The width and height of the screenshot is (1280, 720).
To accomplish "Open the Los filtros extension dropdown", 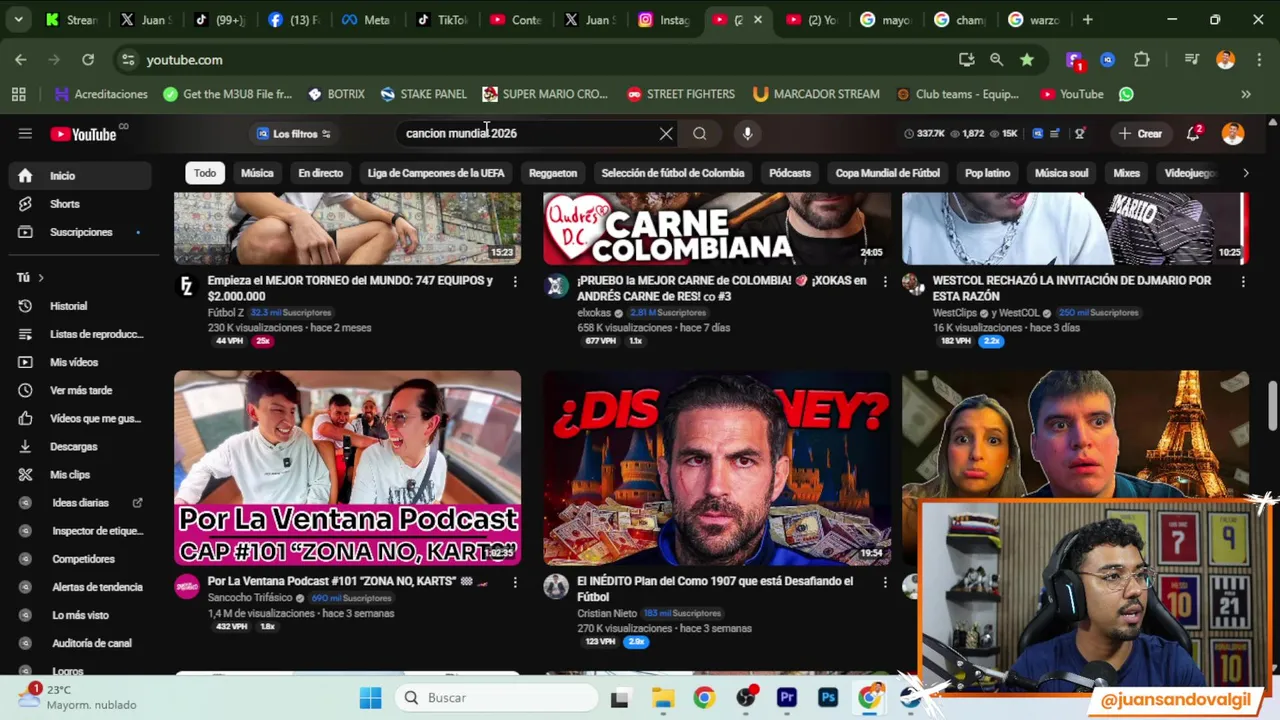I will tap(294, 134).
